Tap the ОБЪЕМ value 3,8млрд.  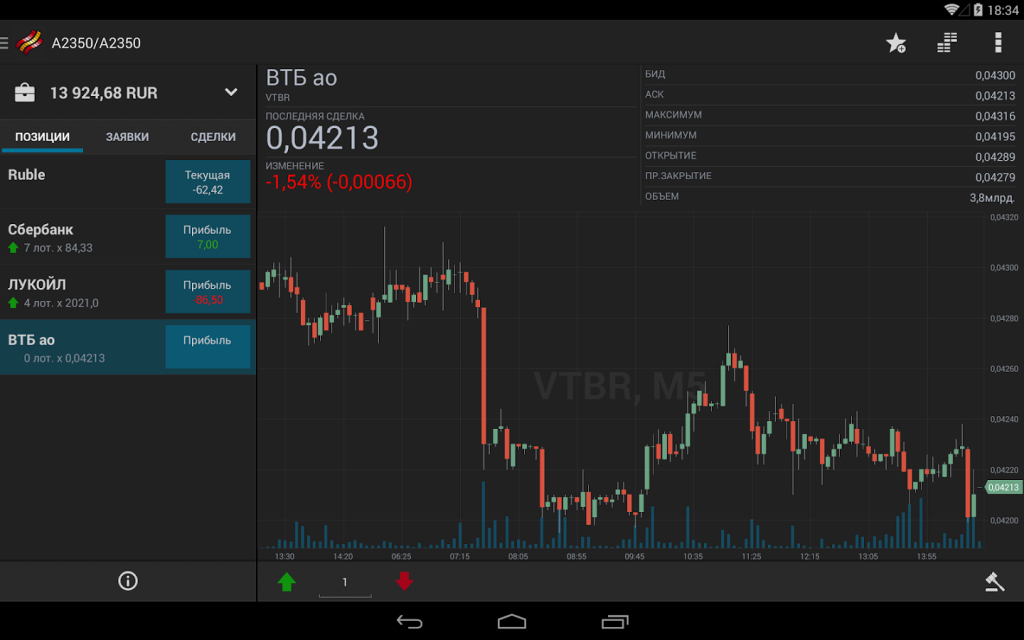(x=992, y=198)
